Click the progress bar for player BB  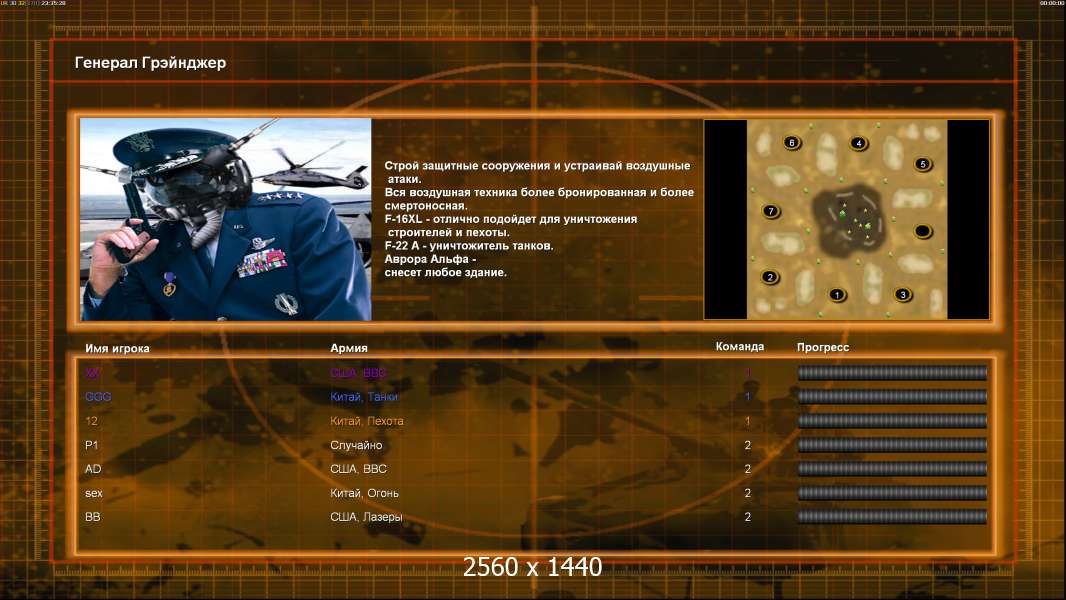[x=892, y=517]
